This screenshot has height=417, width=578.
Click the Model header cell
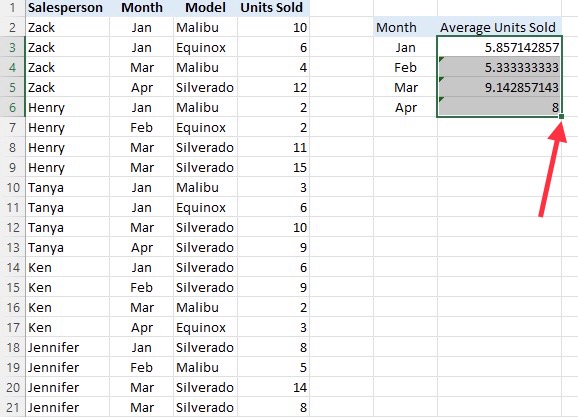pos(205,8)
